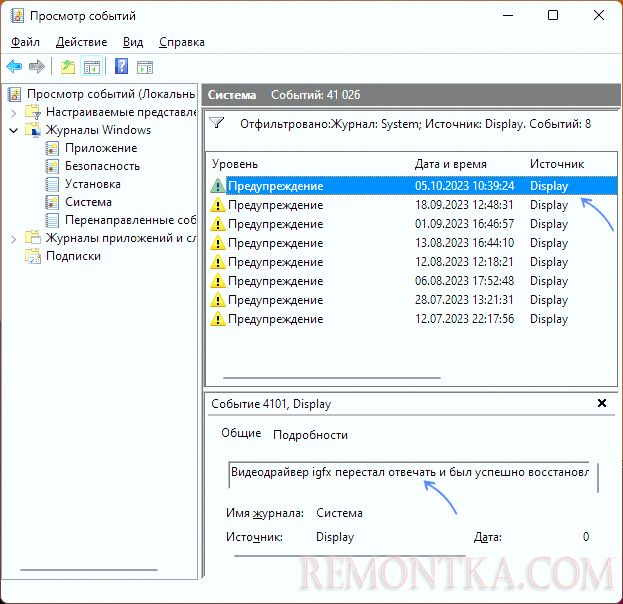Select event dated 12.07.2023 22:17:56
Screen dimensions: 623x604
[x=411, y=319]
